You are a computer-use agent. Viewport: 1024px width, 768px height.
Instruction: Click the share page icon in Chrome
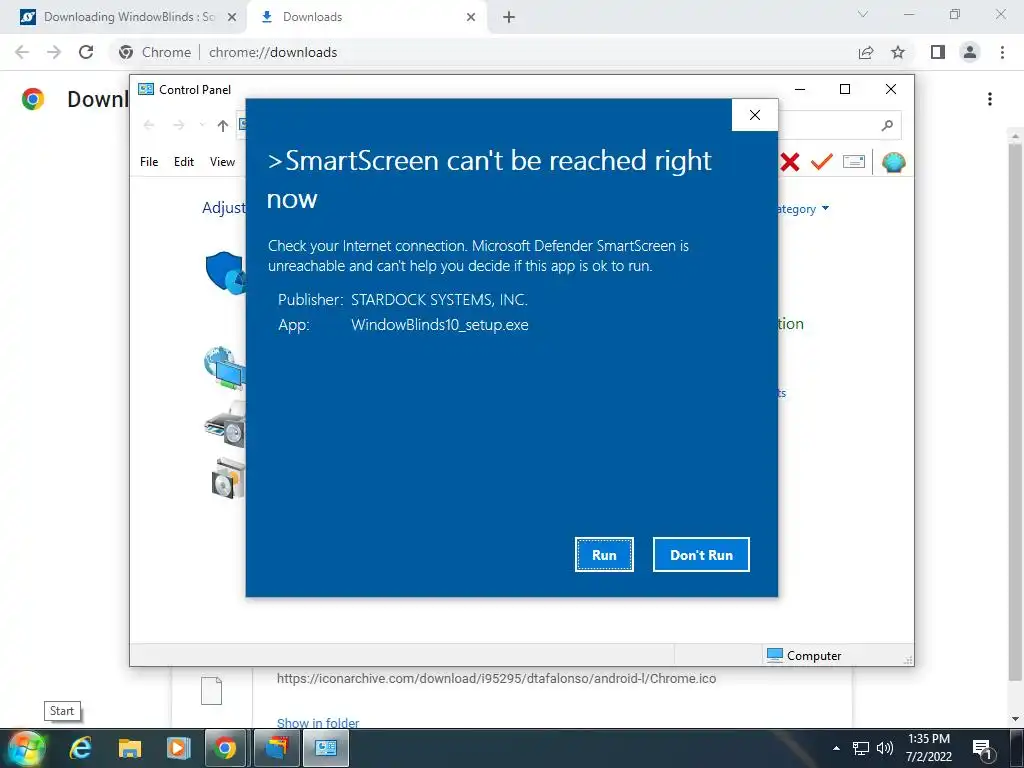(866, 52)
